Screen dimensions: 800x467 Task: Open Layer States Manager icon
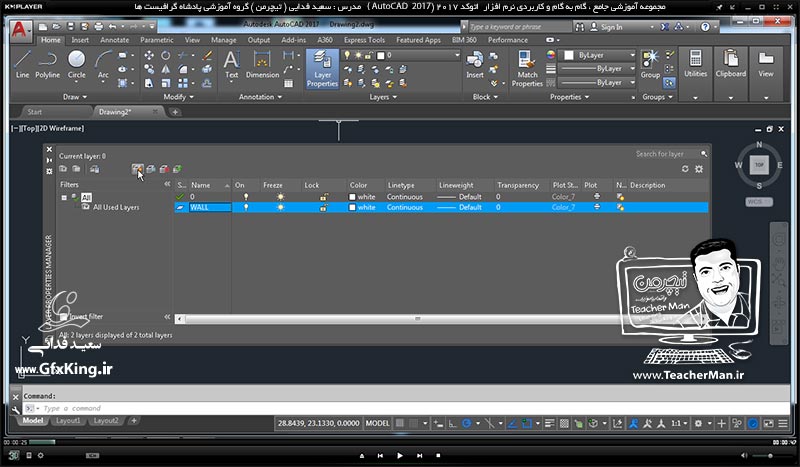click(x=94, y=169)
